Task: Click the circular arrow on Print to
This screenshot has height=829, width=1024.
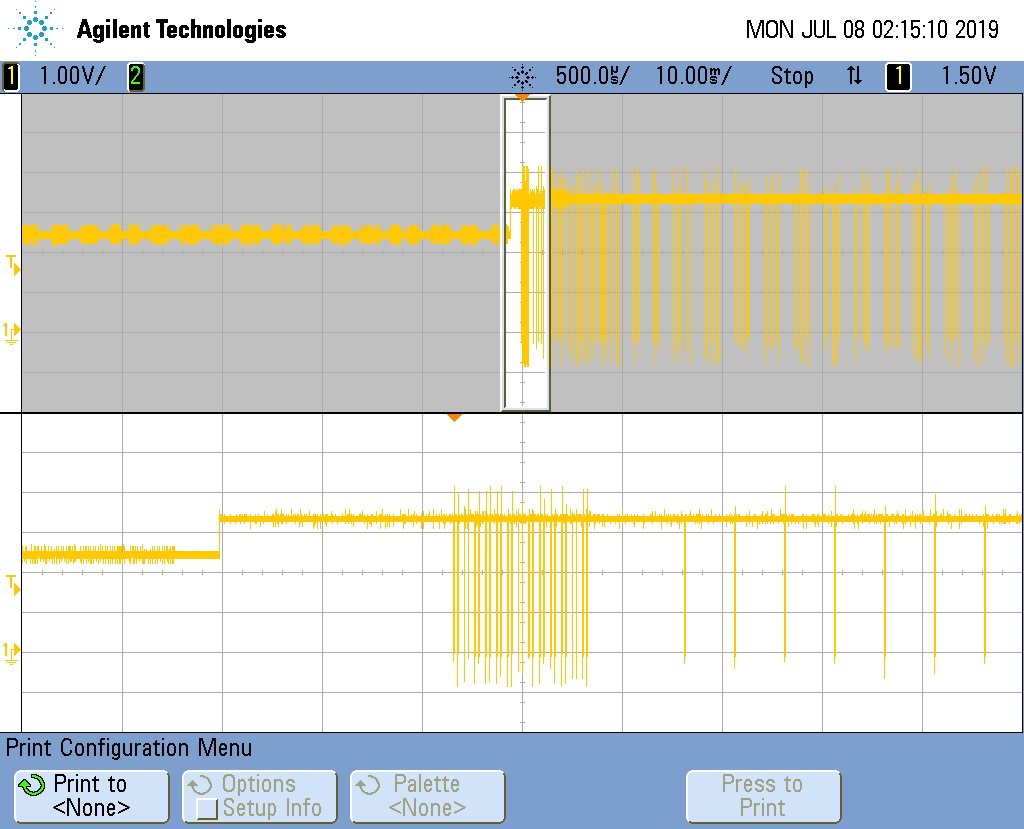Action: (x=32, y=785)
